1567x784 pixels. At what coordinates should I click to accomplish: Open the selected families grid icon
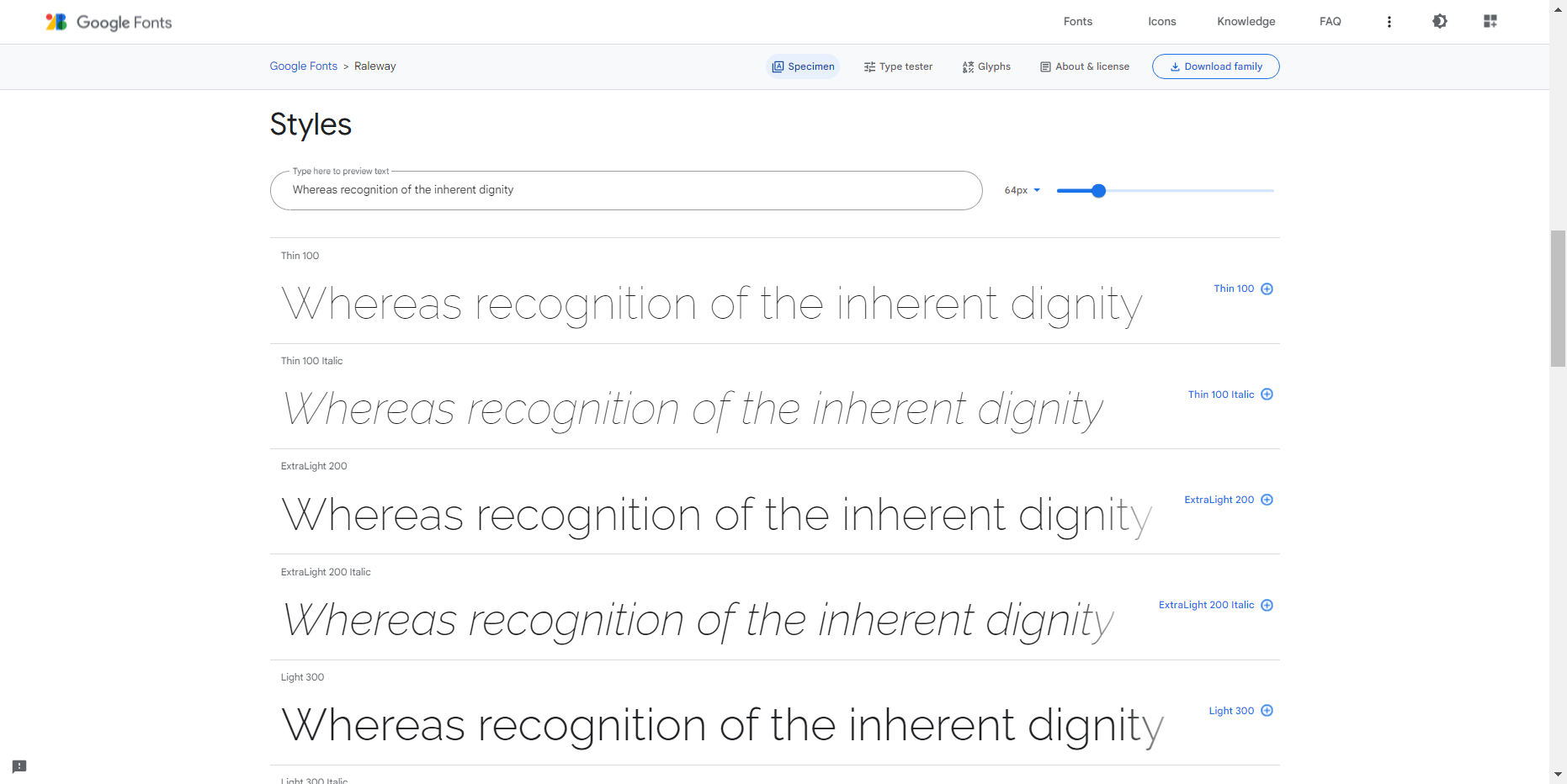click(1490, 21)
